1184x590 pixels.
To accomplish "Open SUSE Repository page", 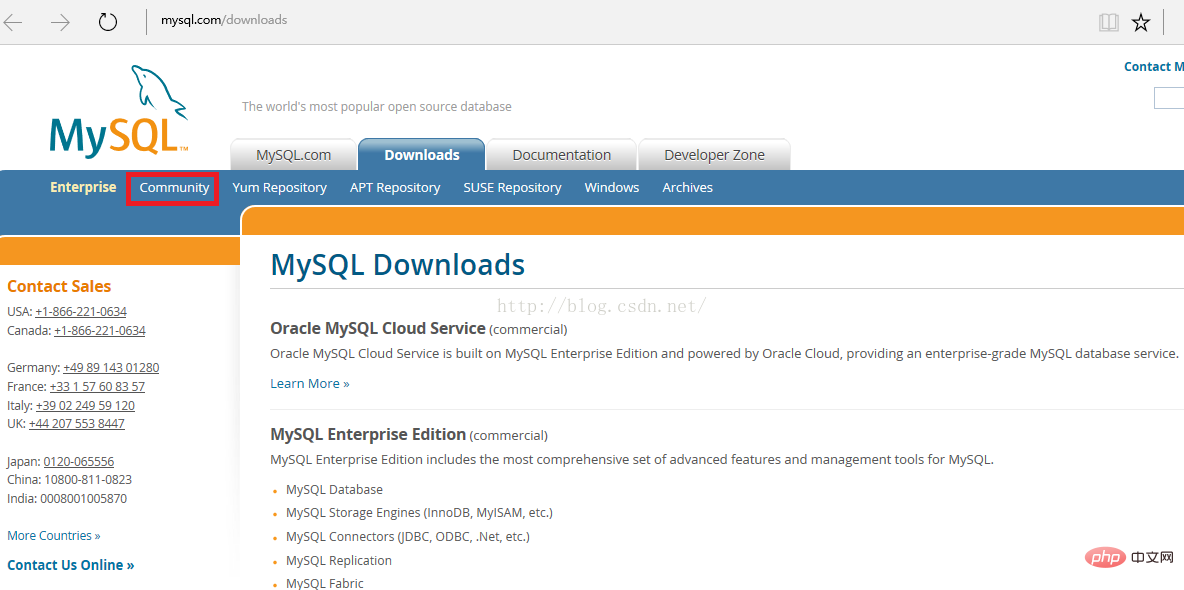I will tap(512, 187).
